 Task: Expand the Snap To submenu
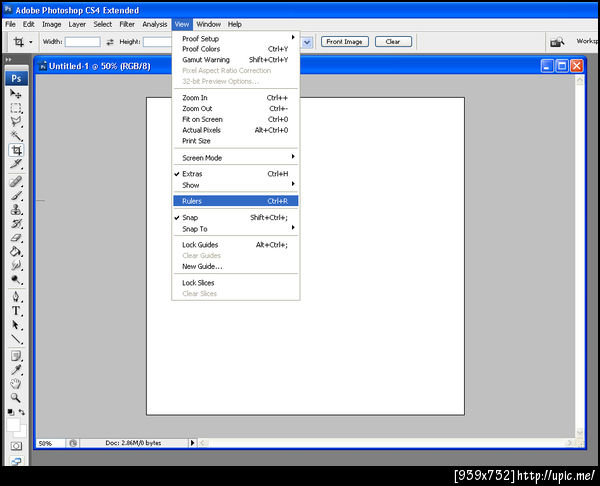[x=235, y=229]
